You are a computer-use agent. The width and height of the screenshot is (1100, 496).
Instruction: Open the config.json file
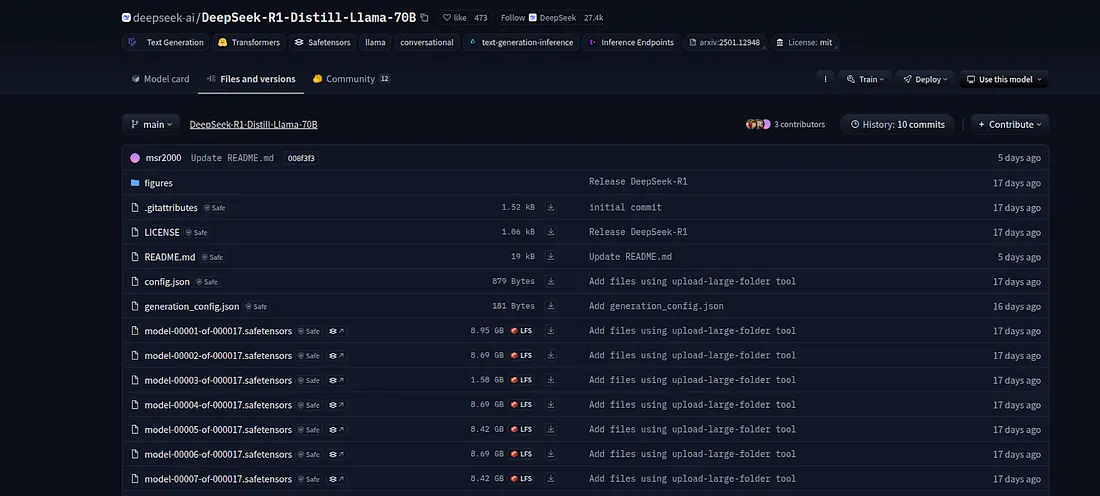pyautogui.click(x=167, y=281)
